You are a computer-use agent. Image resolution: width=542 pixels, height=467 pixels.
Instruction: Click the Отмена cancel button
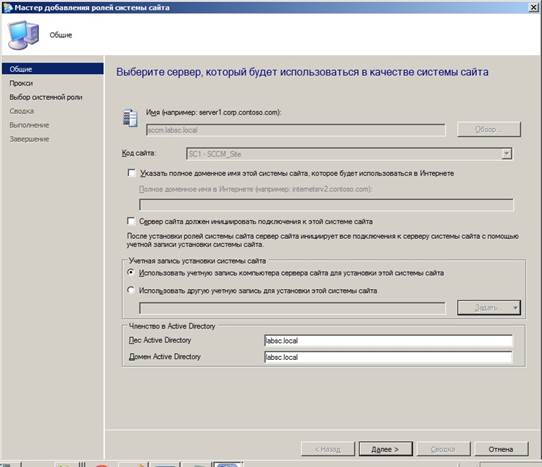[501, 449]
